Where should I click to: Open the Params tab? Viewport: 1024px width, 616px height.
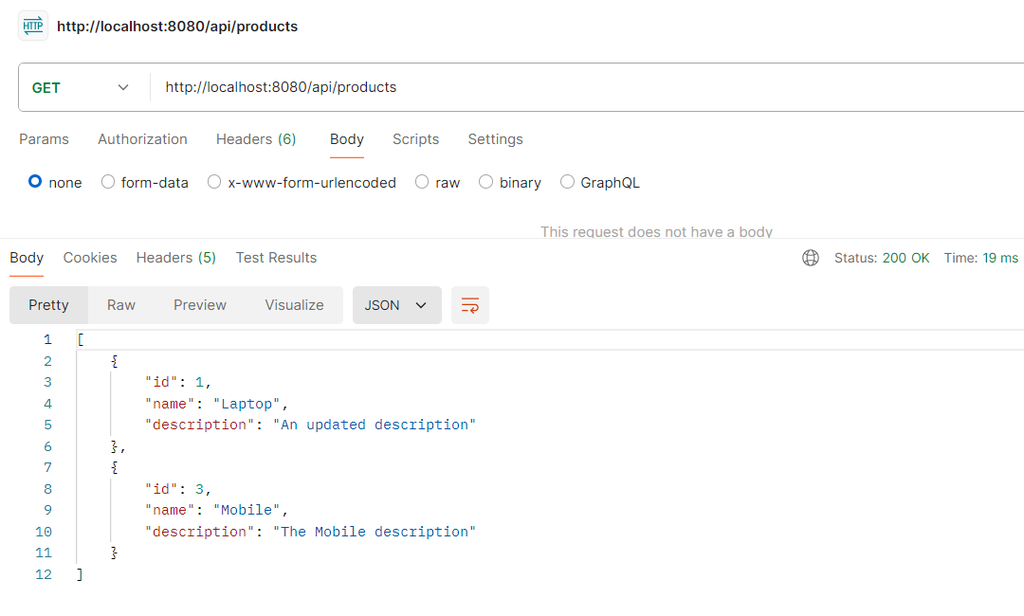tap(44, 139)
